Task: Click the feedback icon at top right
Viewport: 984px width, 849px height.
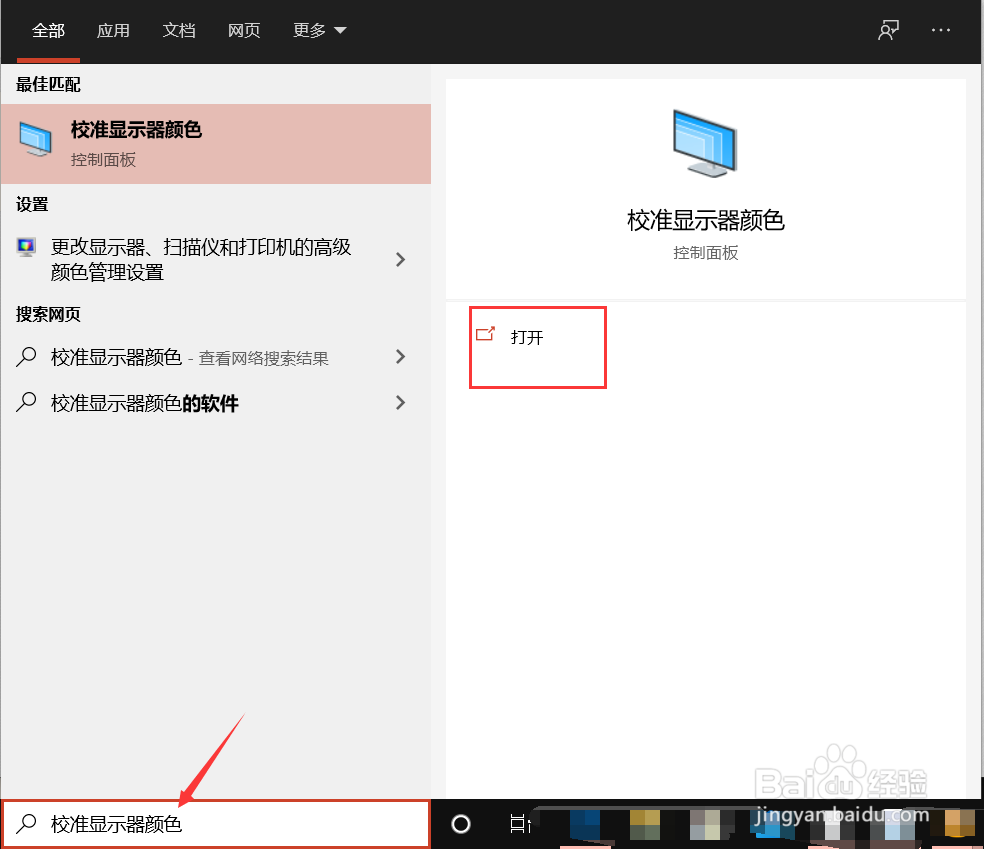Action: 888,30
